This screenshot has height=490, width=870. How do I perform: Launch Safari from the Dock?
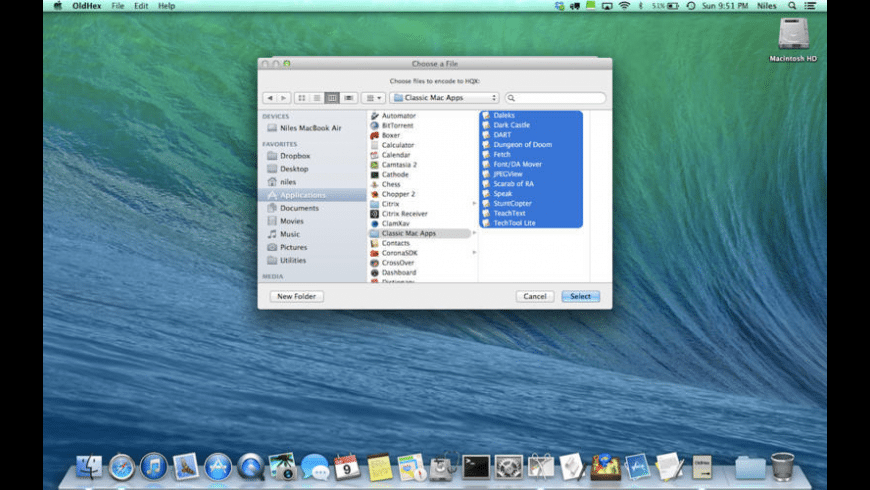pyautogui.click(x=122, y=467)
